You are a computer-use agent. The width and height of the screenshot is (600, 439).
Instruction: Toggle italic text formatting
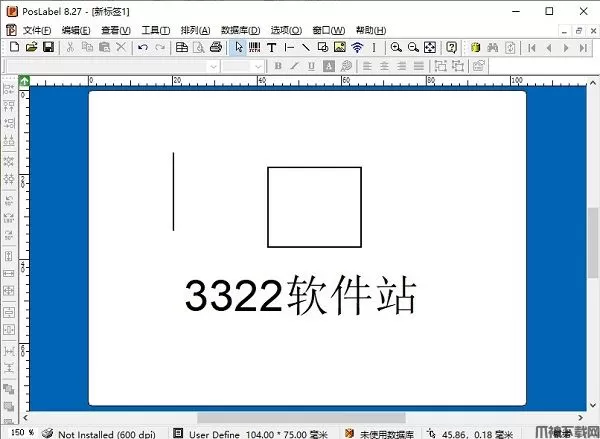point(295,66)
